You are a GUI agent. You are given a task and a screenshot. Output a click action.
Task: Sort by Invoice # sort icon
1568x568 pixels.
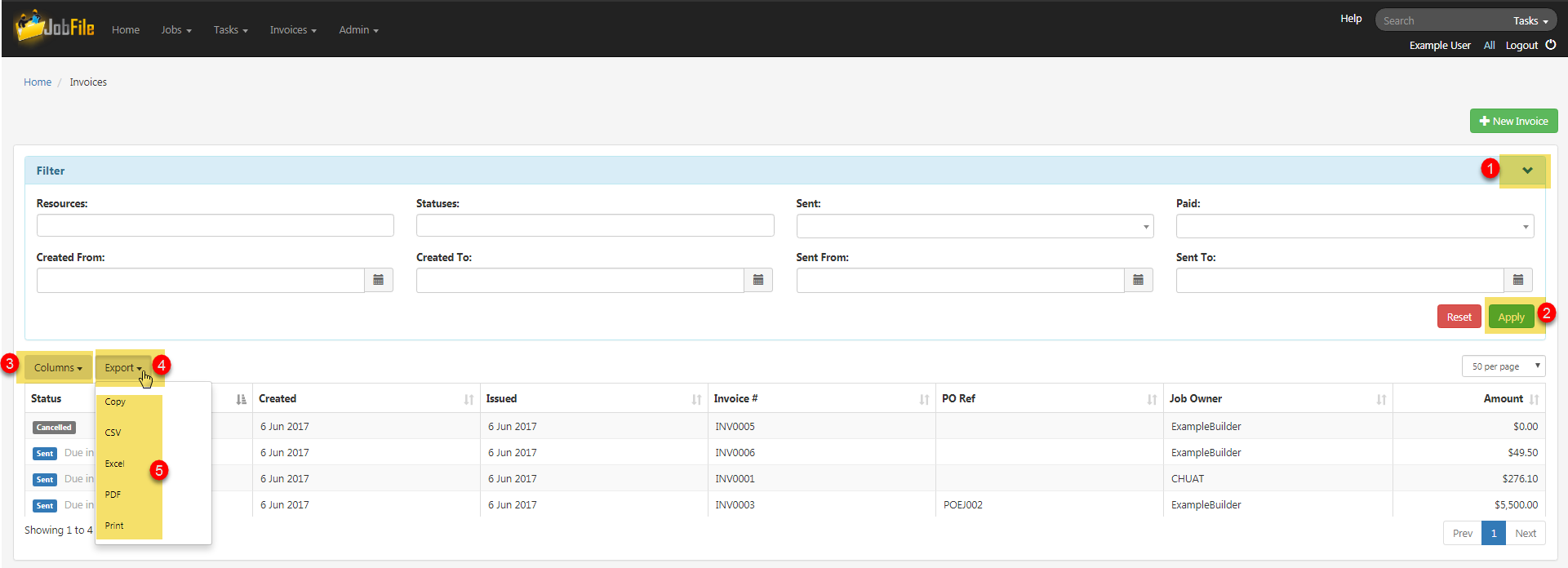924,399
